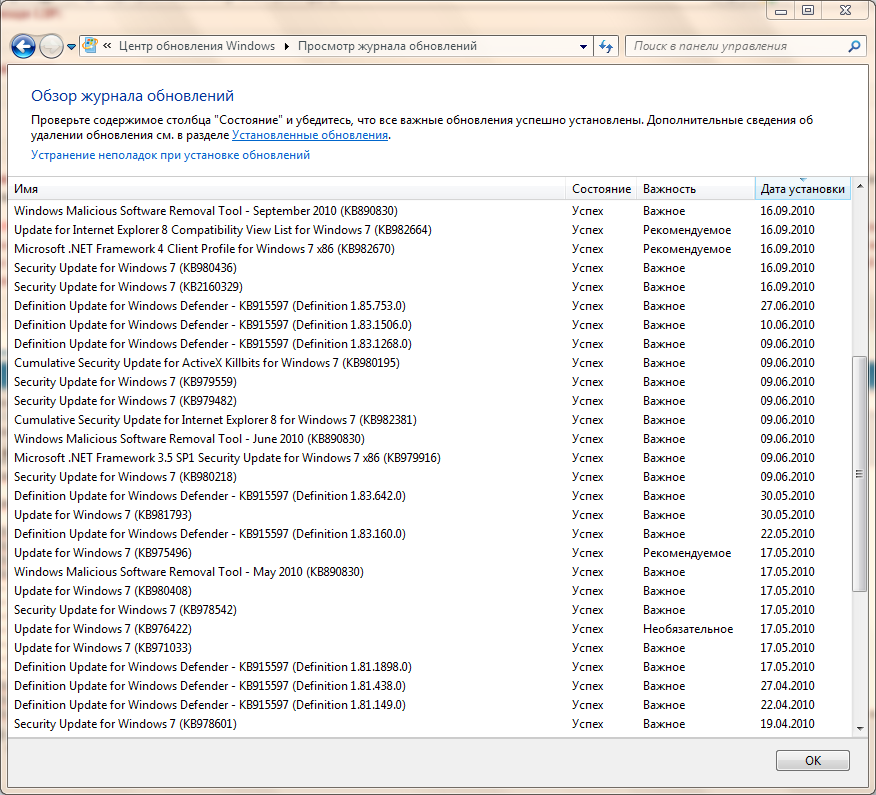The width and height of the screenshot is (876, 795).
Task: Select Security Update for Windows 7 (KB979559)
Action: coord(429,382)
